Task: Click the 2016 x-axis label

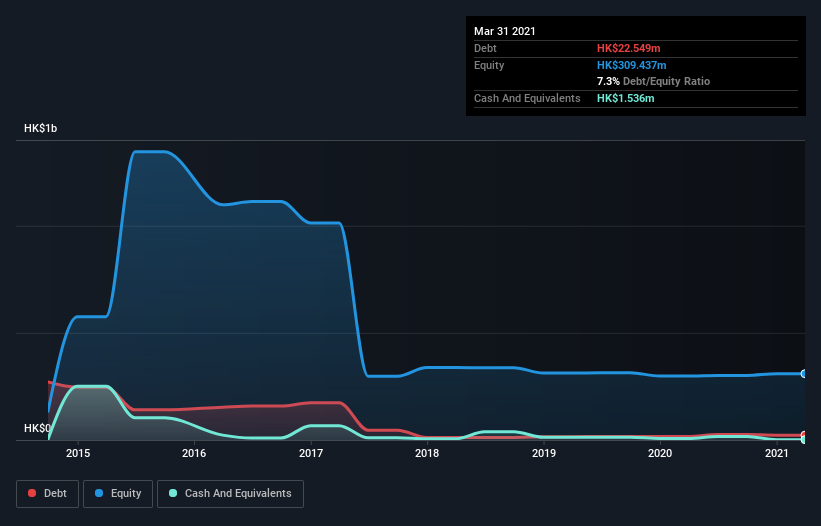Action: coord(194,453)
